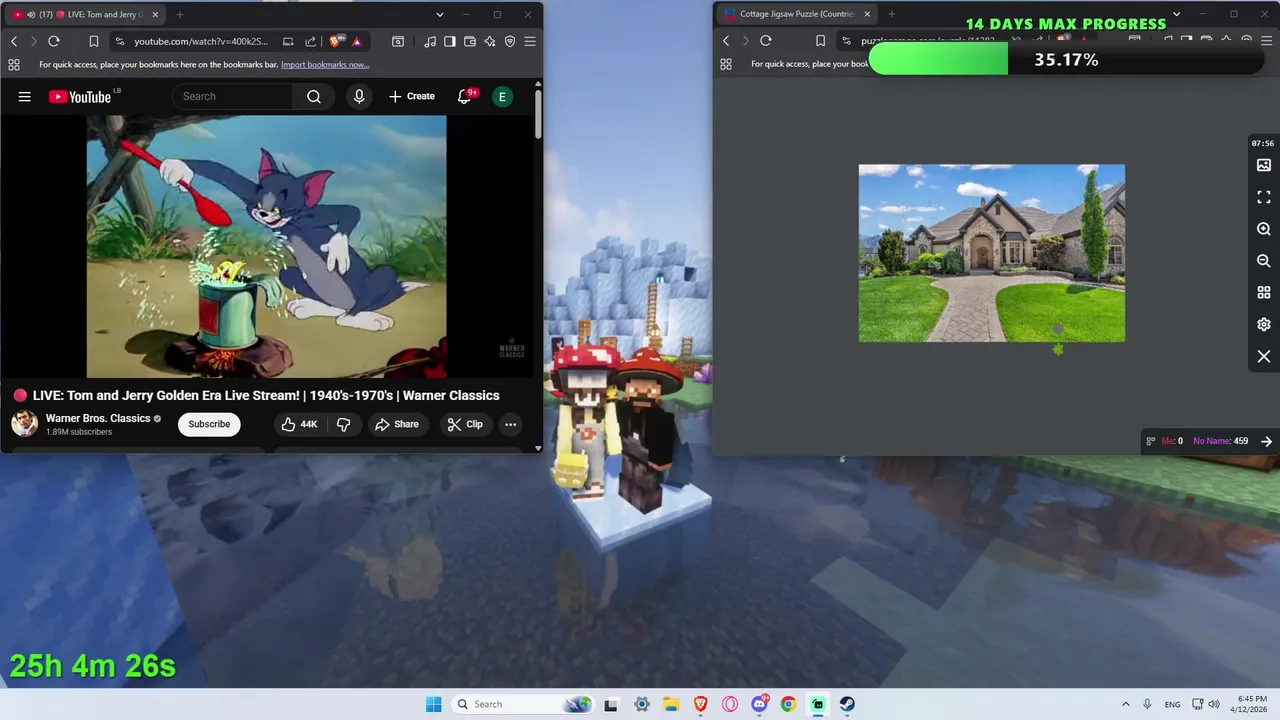Go back in the YouTube browser window

point(14,41)
